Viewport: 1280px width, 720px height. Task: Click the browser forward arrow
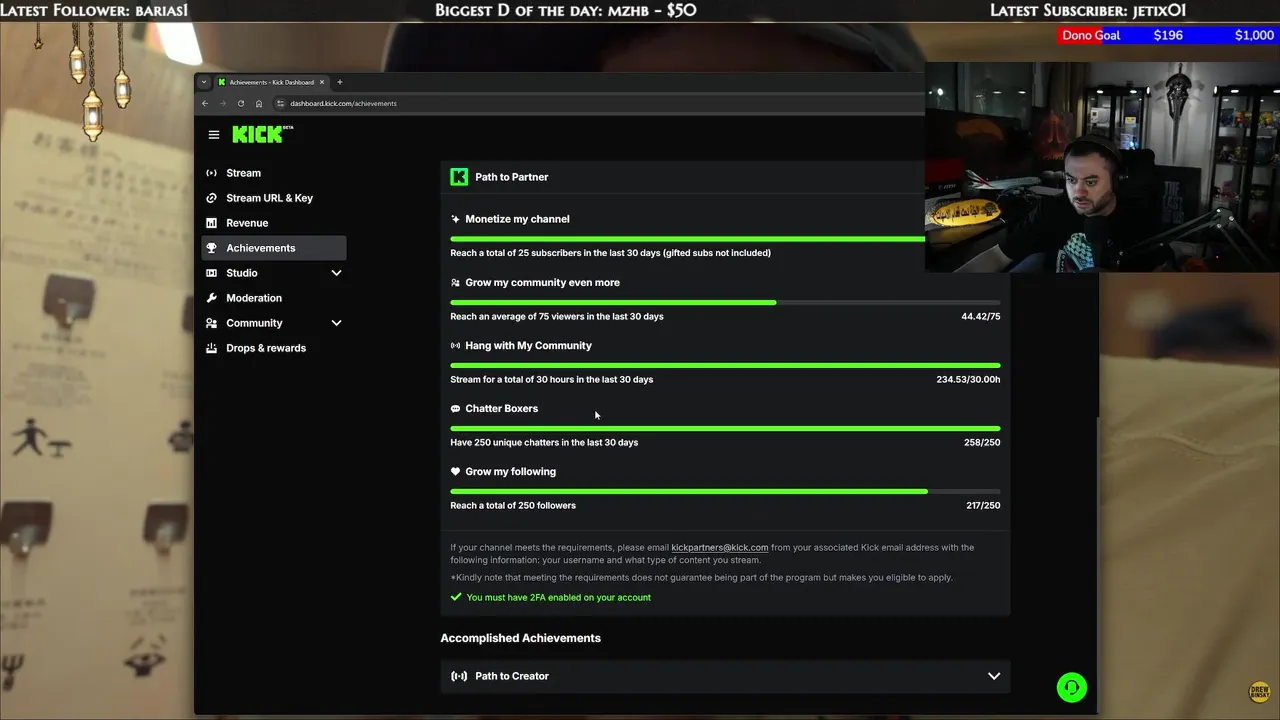coord(223,103)
